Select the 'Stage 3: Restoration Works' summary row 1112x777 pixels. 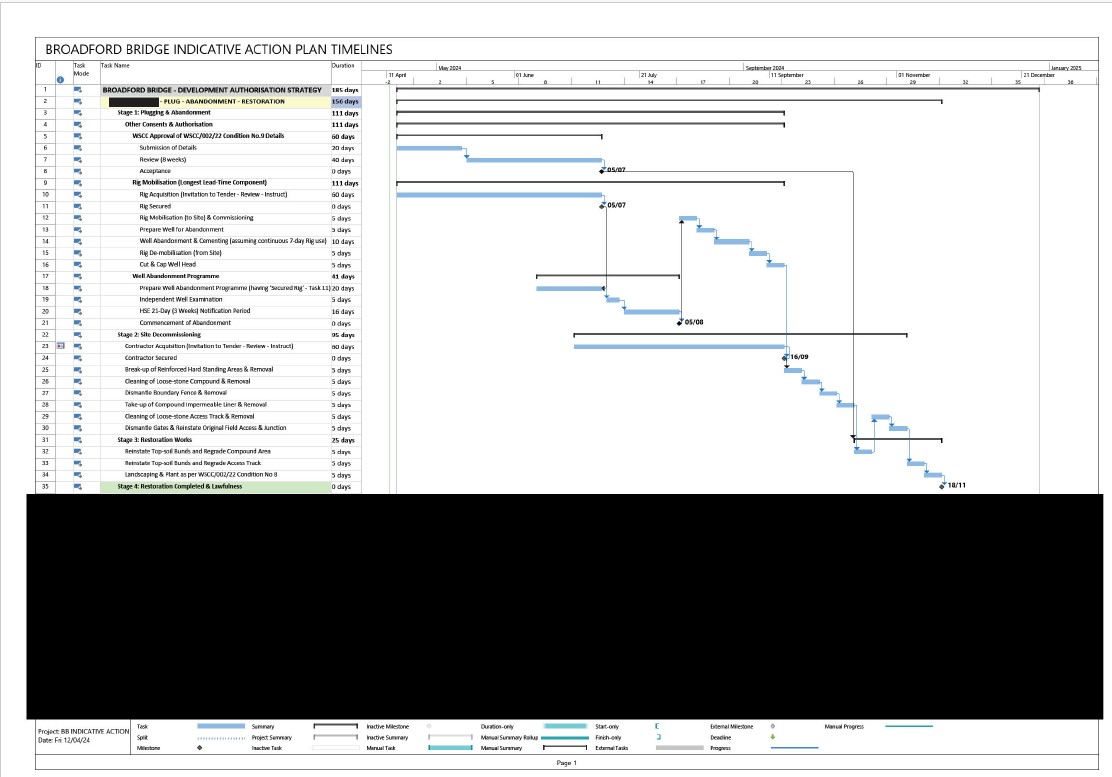point(154,440)
